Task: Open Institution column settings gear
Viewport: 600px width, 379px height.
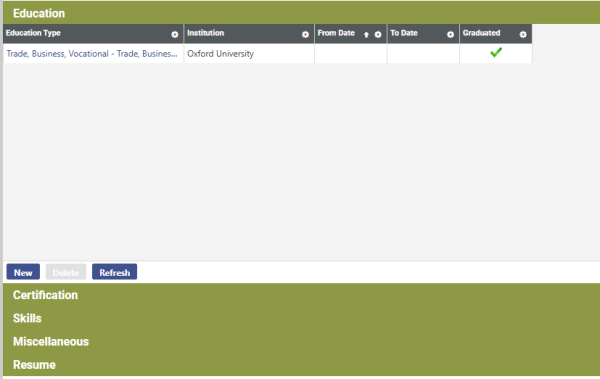Action: (x=305, y=34)
